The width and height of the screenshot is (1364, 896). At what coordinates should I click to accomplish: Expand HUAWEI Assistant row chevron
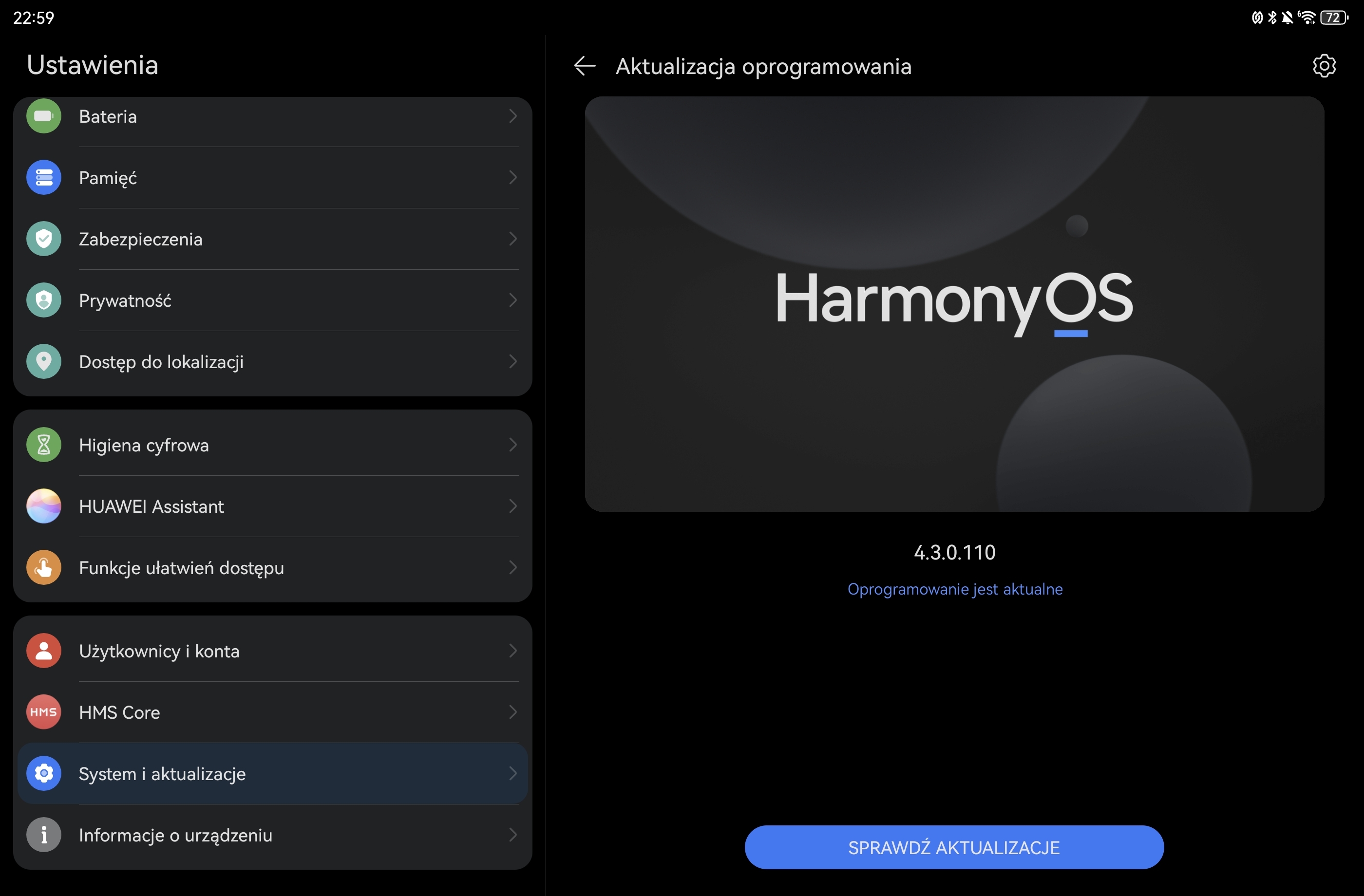click(513, 506)
